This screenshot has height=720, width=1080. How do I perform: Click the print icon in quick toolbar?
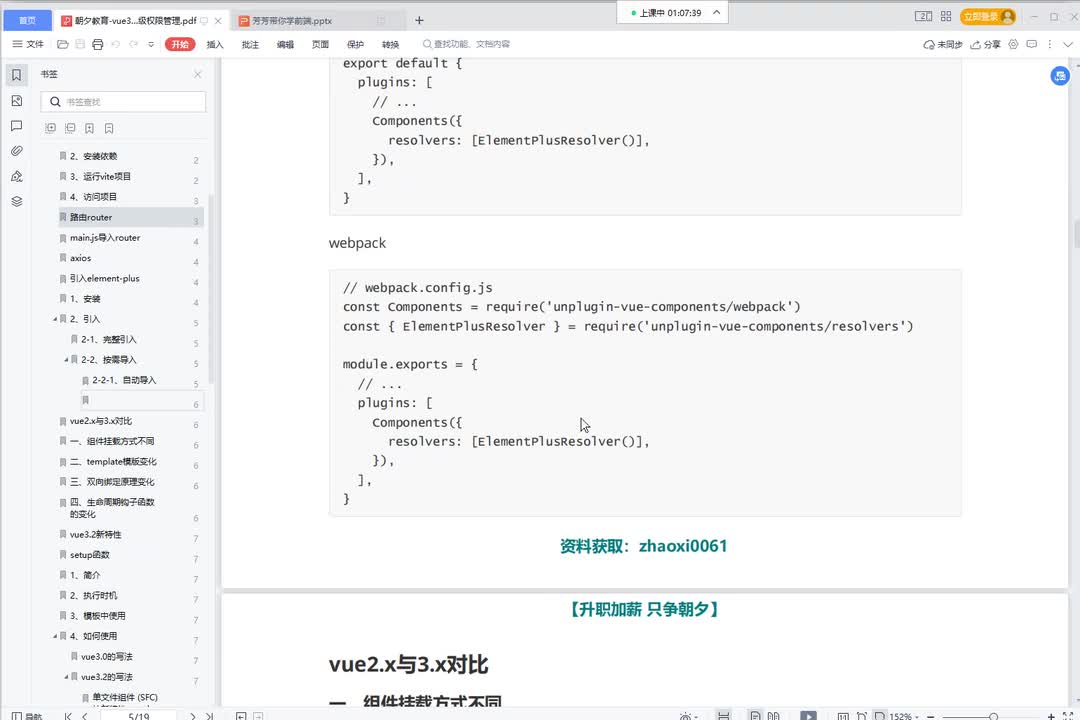(98, 44)
